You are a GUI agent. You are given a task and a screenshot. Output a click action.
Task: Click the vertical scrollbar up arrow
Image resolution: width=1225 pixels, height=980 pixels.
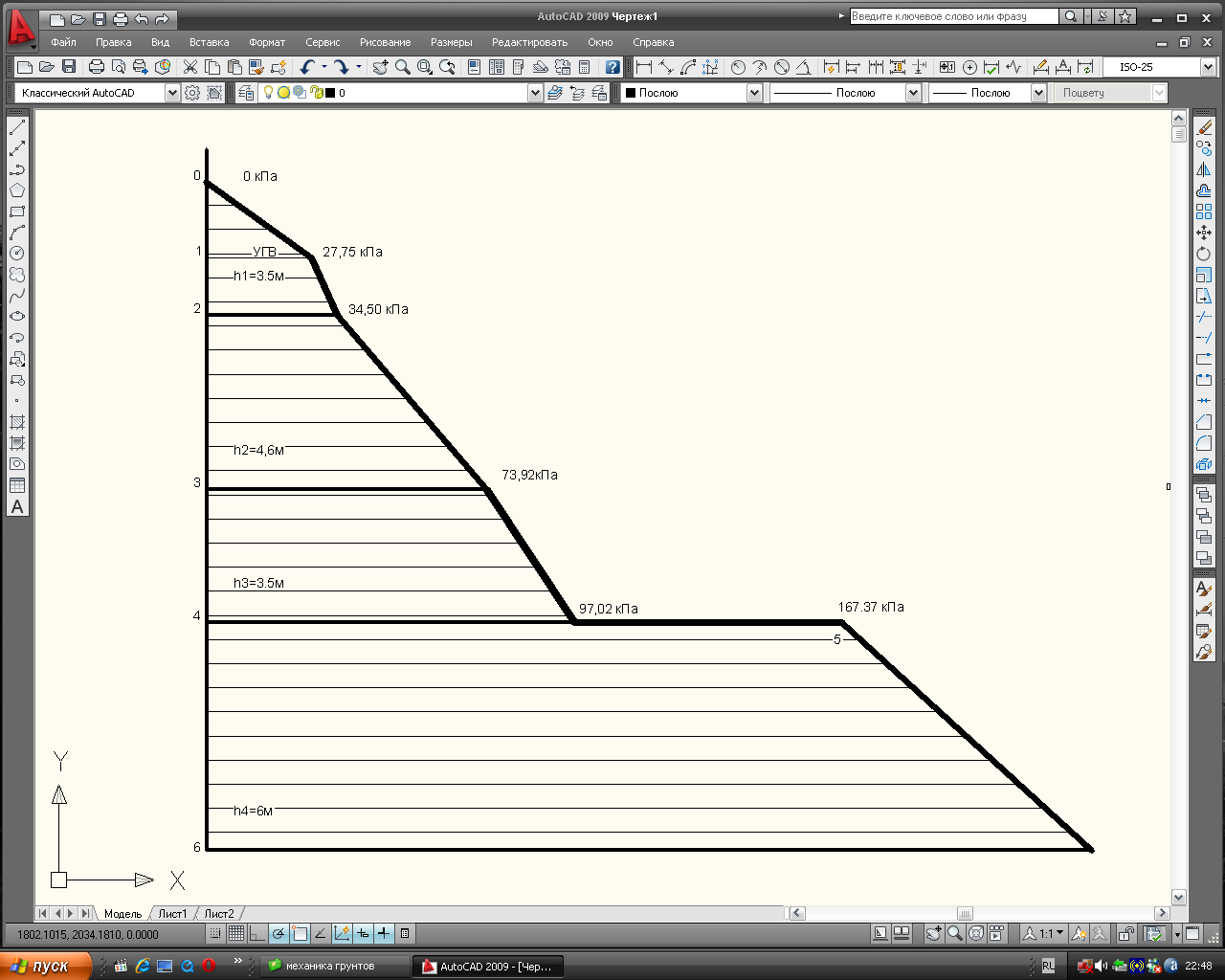click(x=1179, y=118)
